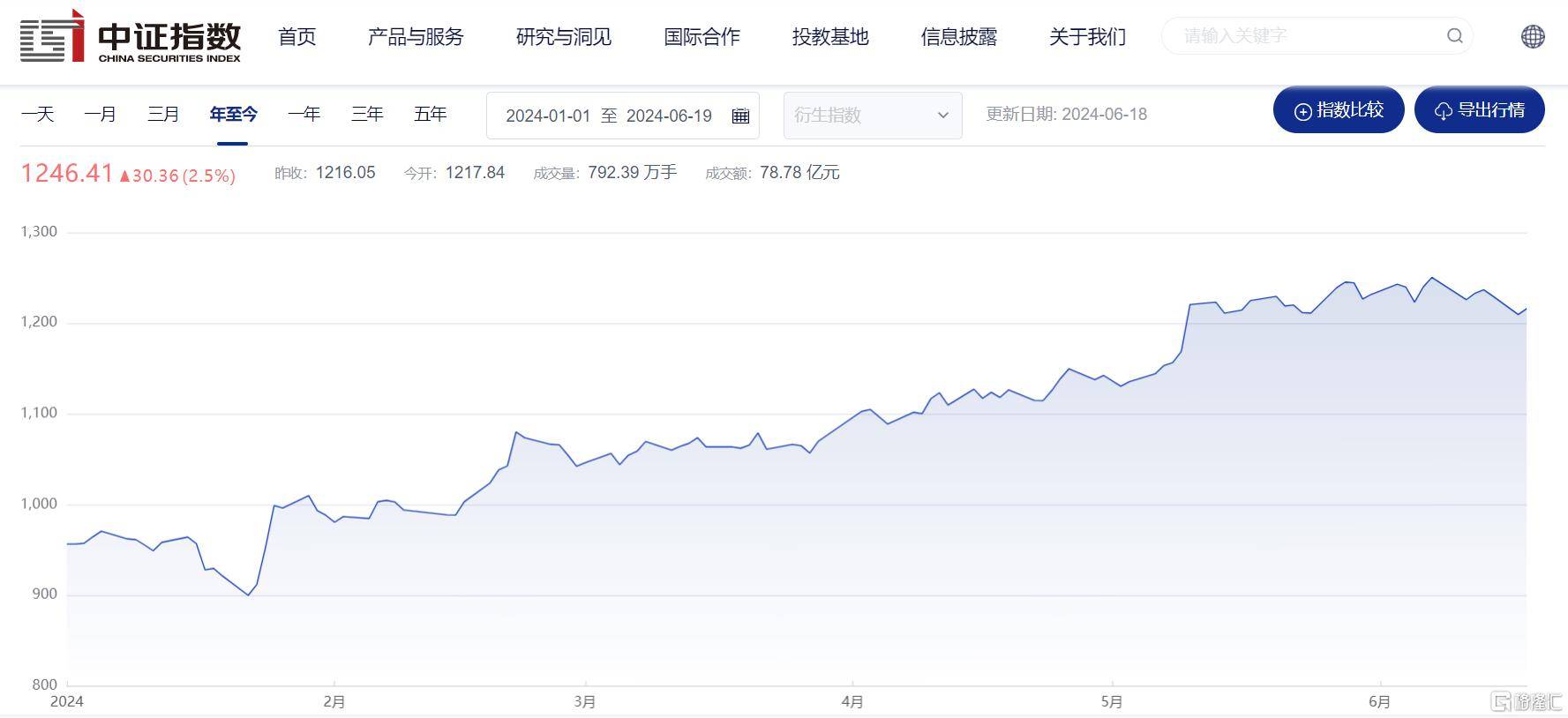Select the 年至今 time range tab

point(234,114)
